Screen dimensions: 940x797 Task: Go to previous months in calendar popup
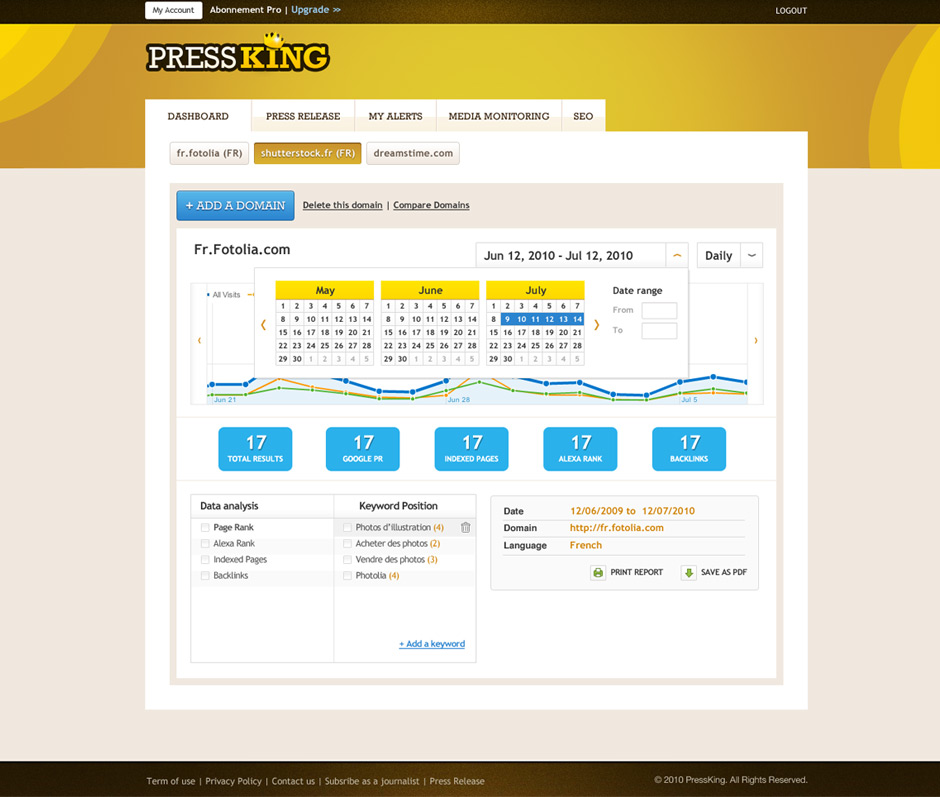263,325
